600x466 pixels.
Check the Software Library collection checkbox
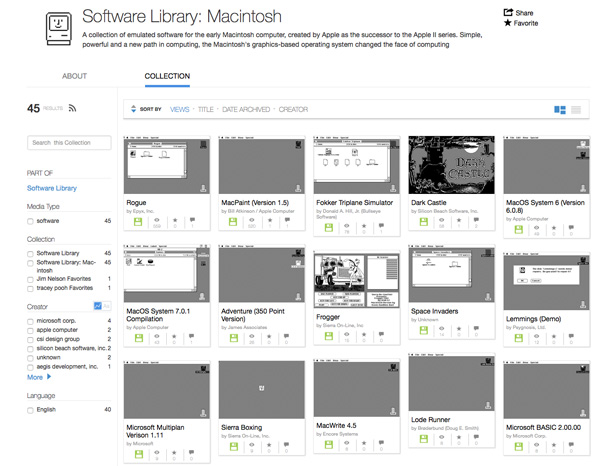click(30, 254)
